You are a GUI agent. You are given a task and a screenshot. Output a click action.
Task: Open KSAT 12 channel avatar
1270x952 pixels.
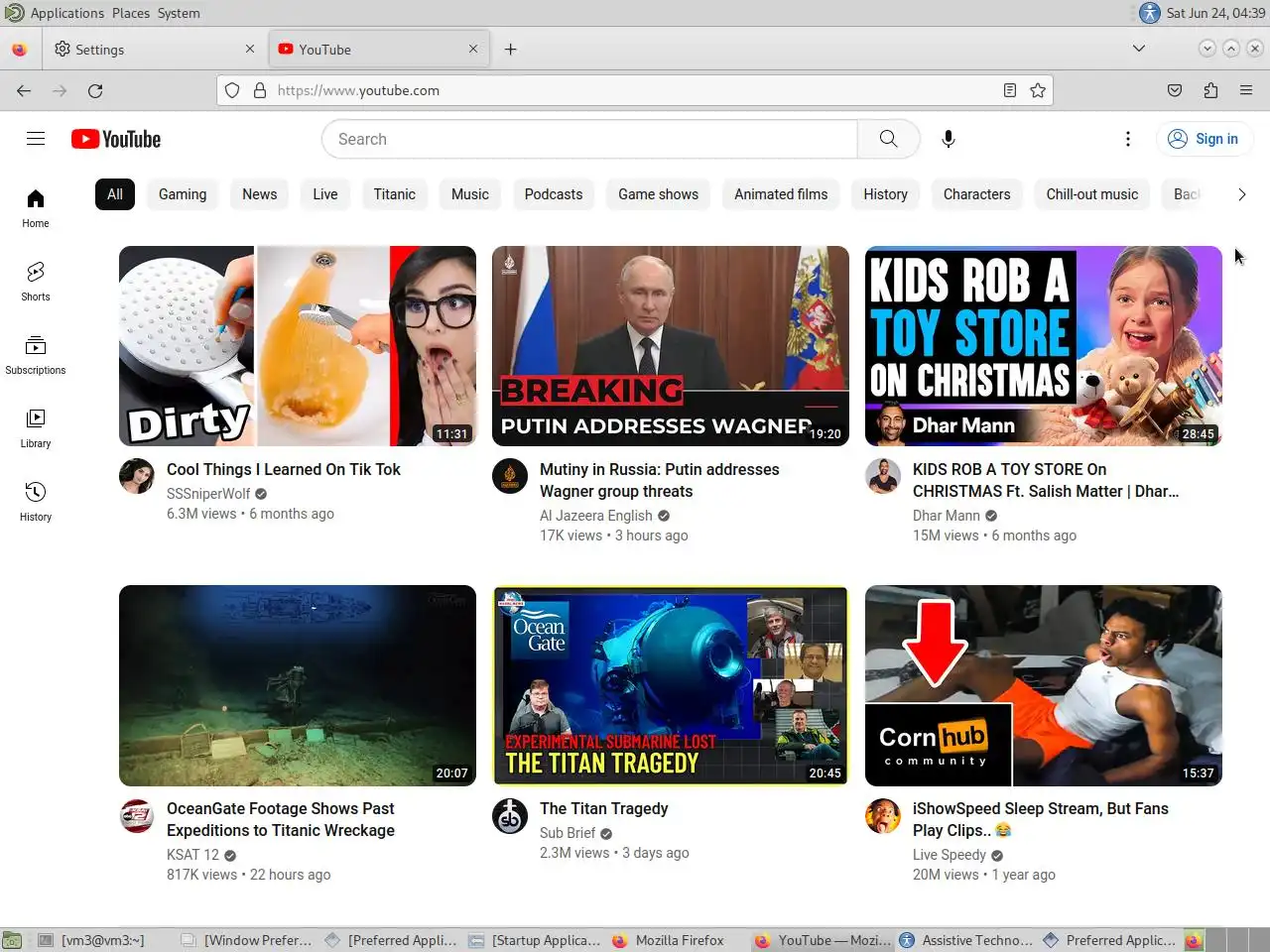tap(137, 815)
